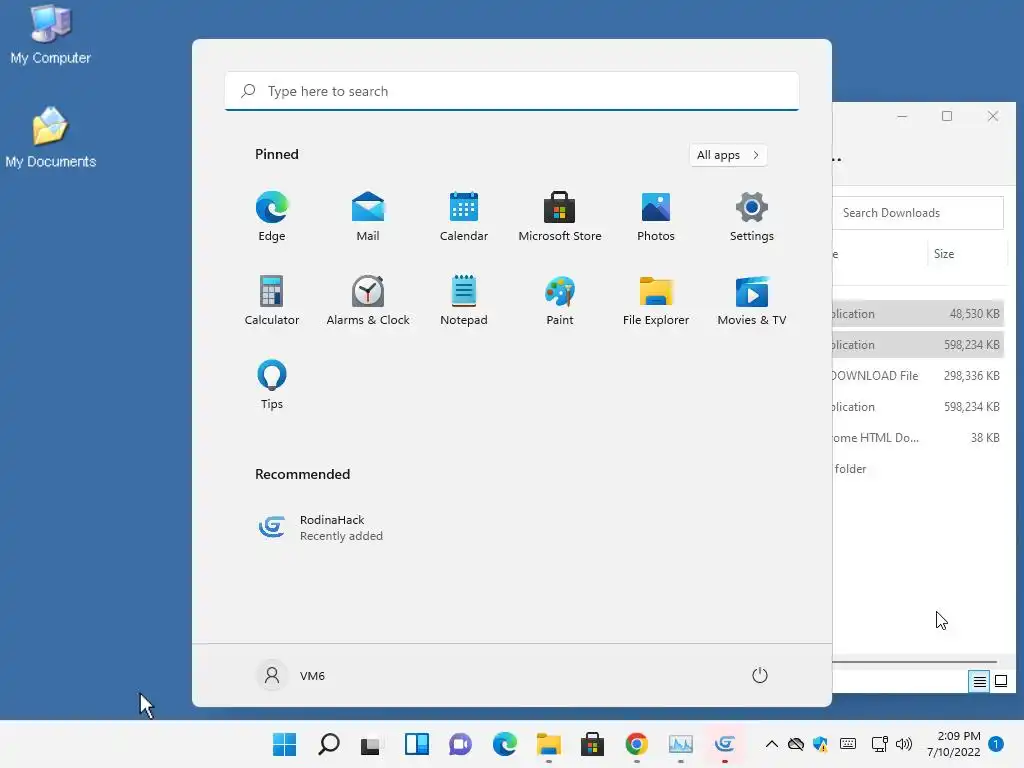Screen dimensions: 1024x768
Task: Open Windows Security tray icon
Action: click(820, 744)
